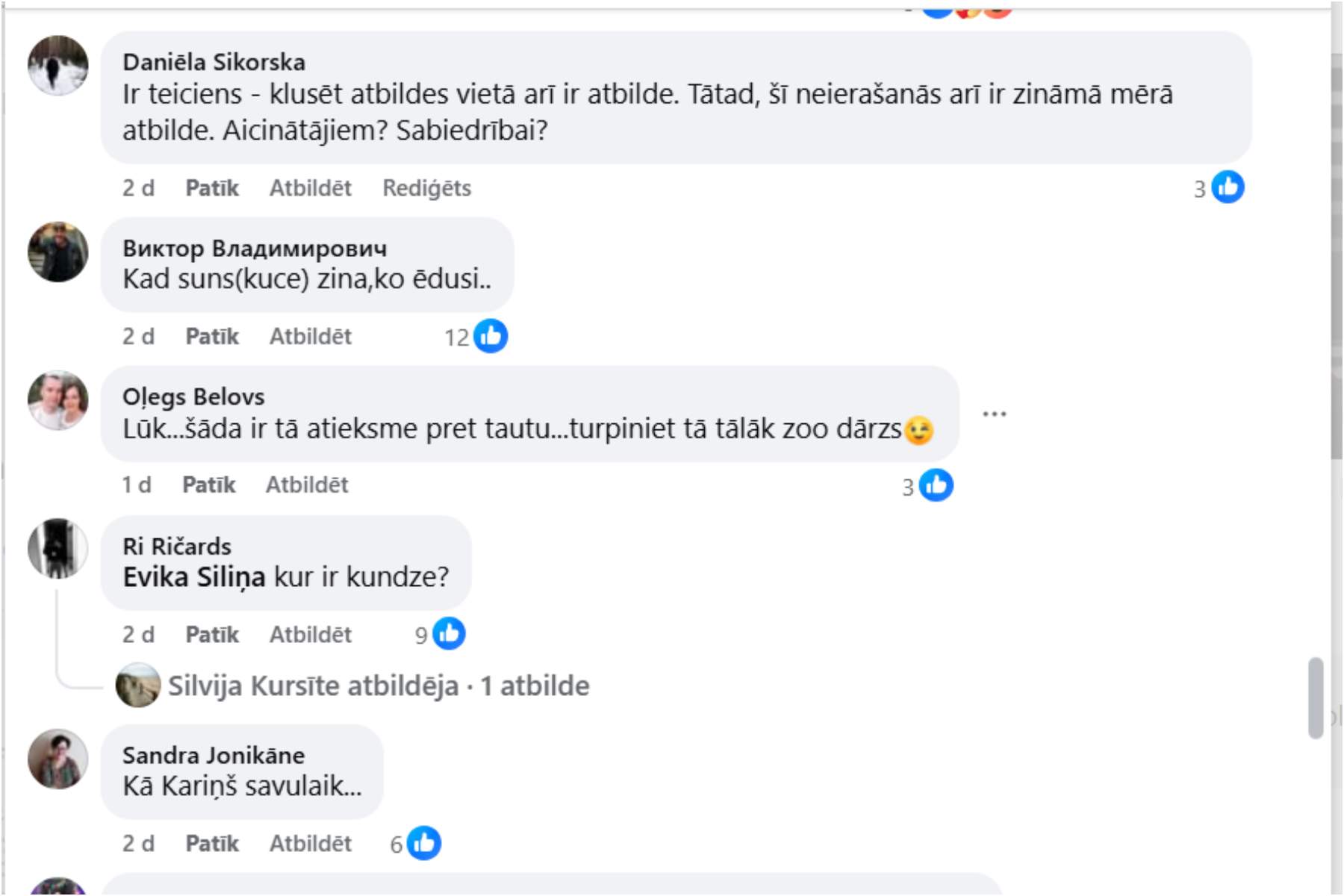Screen dimensions: 1344x896
Task: Open Daniēla Sikorska's profile picture
Action: pos(58,65)
